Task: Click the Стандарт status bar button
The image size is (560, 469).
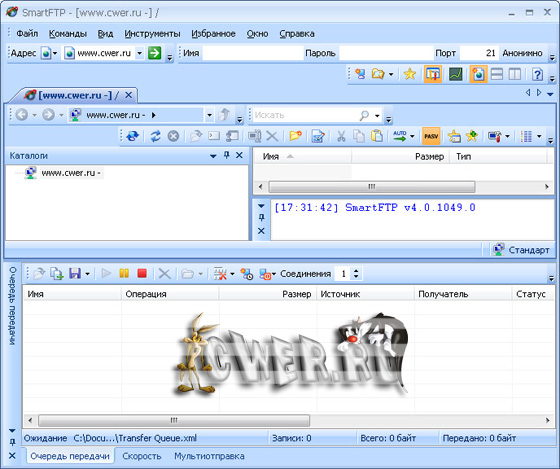Action: [522, 250]
